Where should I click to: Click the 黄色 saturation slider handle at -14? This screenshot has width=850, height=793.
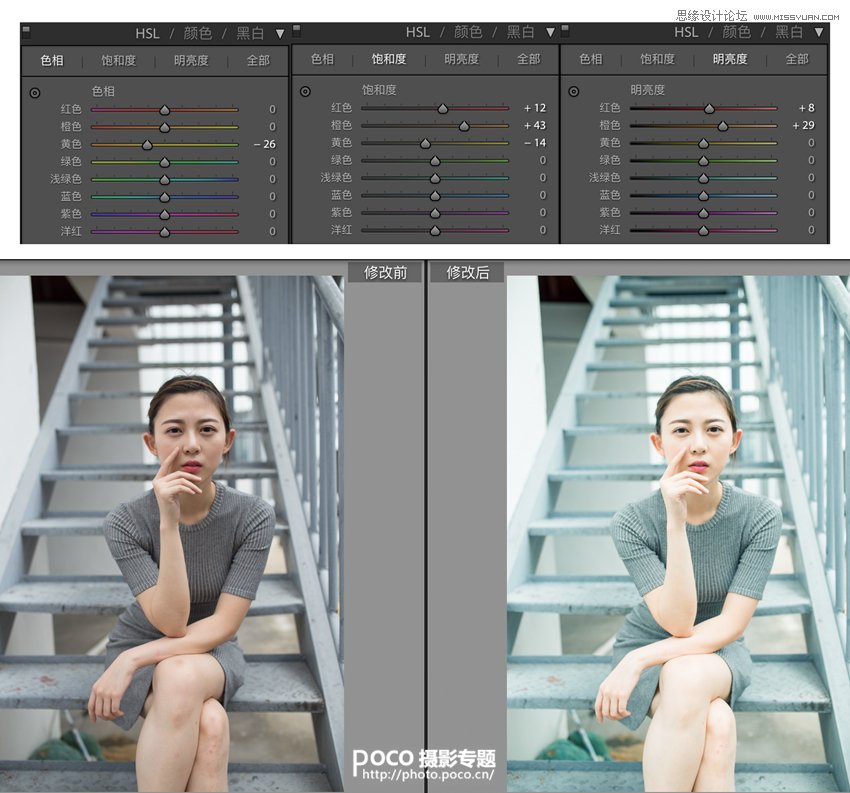tap(426, 144)
